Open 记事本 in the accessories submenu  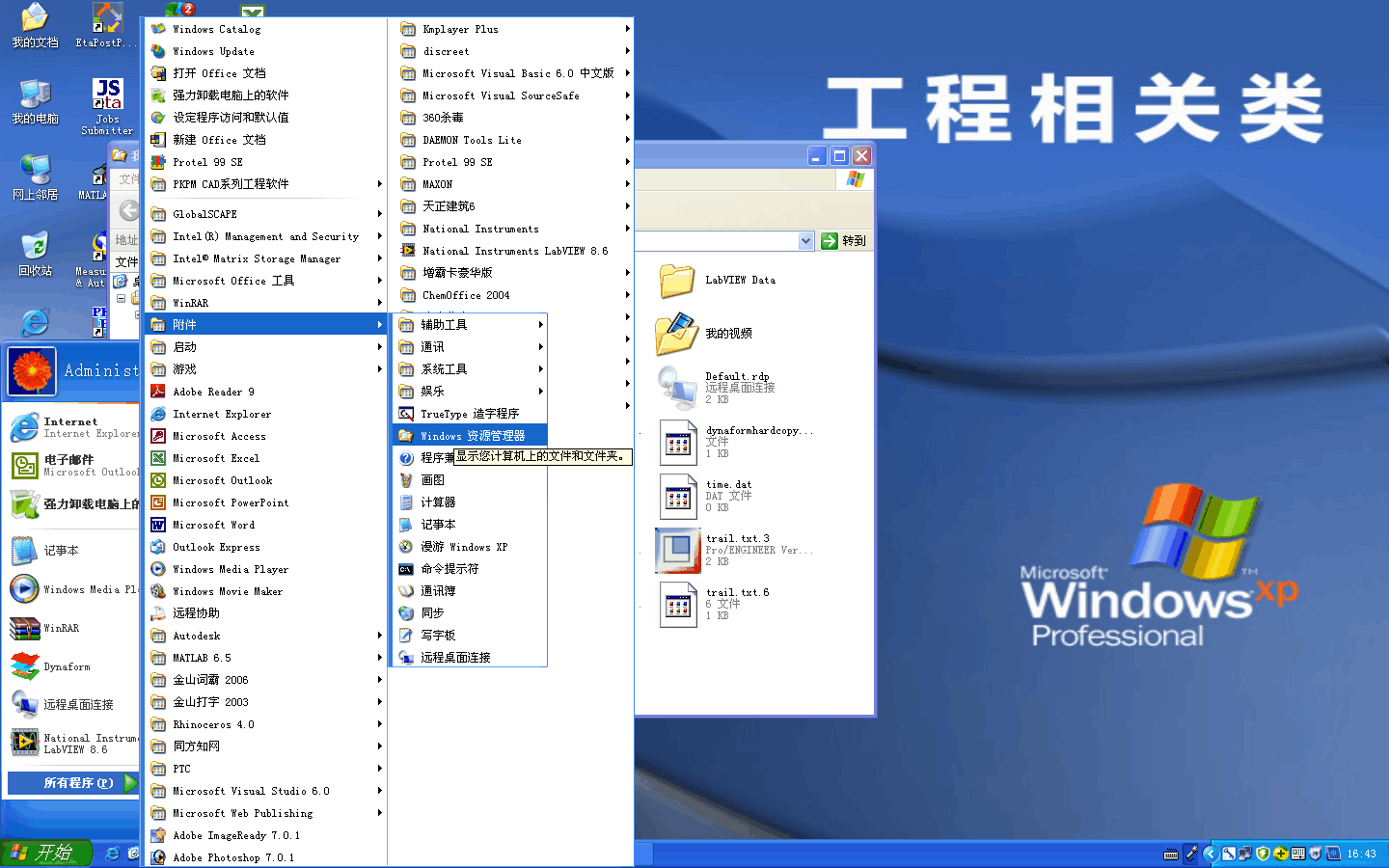pos(470,525)
